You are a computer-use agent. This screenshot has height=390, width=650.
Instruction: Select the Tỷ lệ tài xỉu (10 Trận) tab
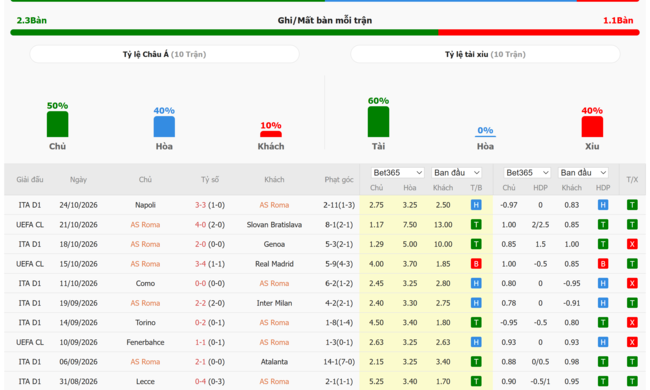coord(485,54)
